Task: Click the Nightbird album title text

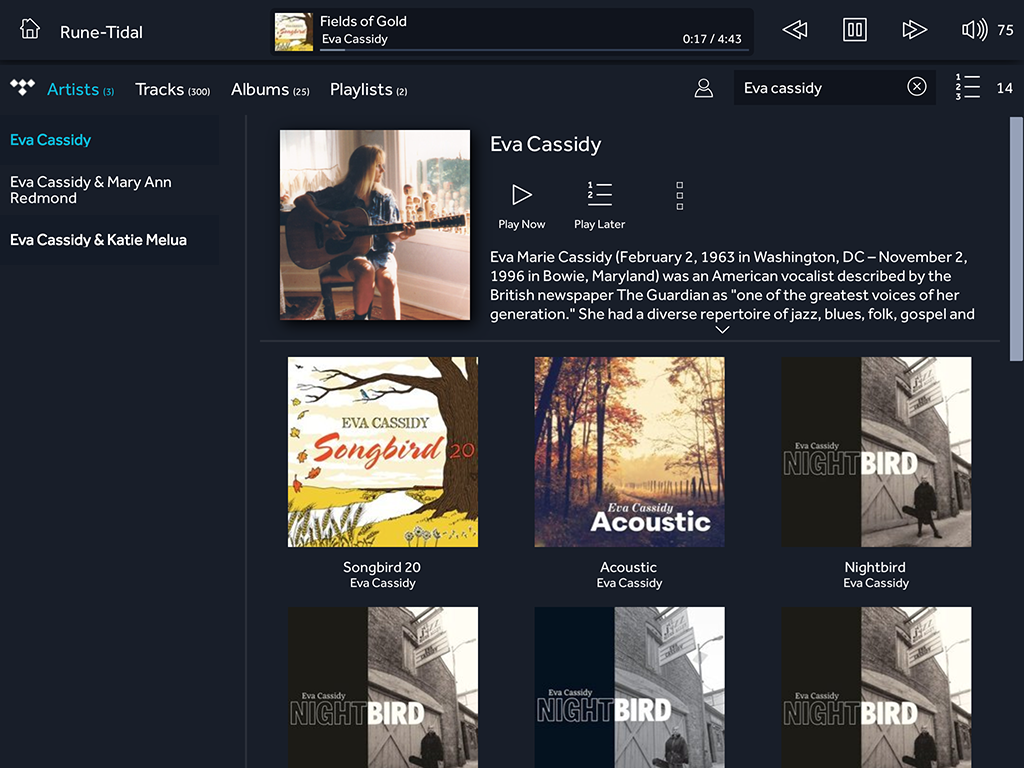Action: 875,567
